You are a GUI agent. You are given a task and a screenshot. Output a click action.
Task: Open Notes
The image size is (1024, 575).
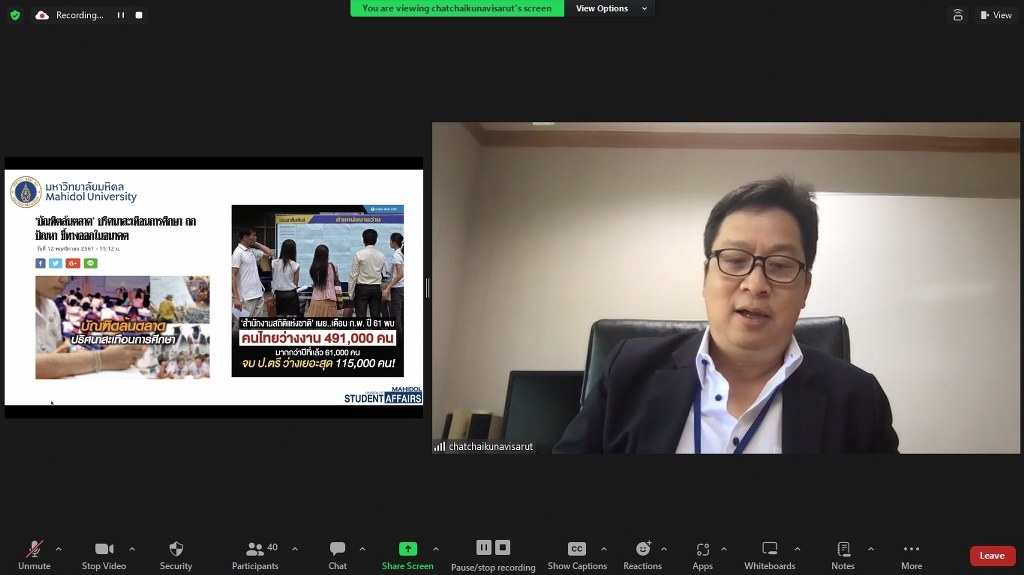(x=842, y=555)
